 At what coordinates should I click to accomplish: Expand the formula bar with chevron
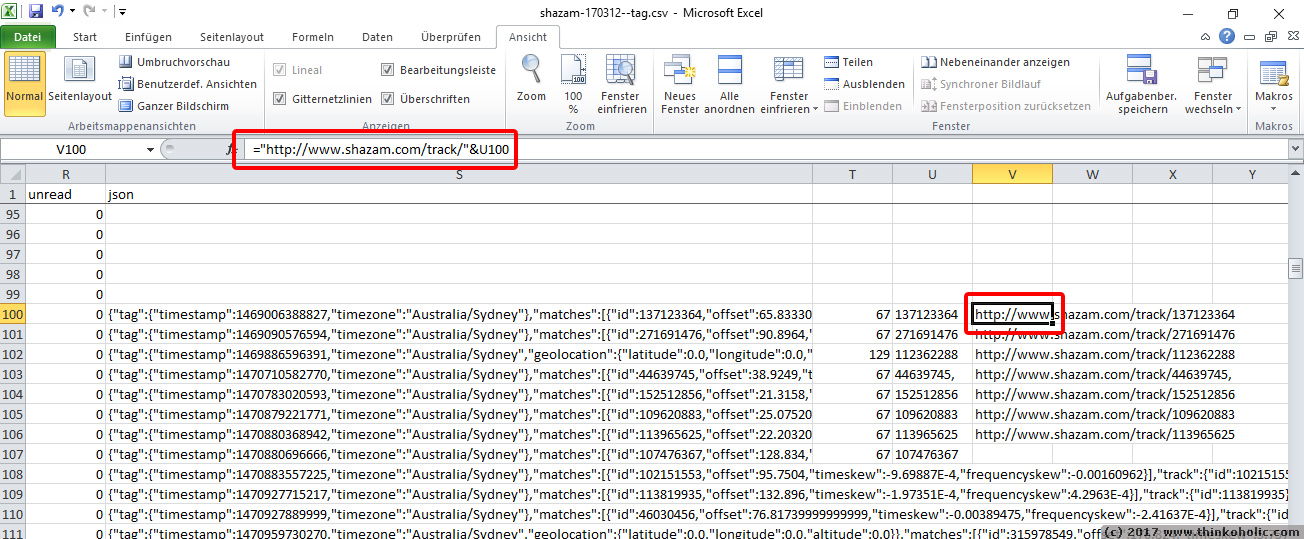(1296, 150)
